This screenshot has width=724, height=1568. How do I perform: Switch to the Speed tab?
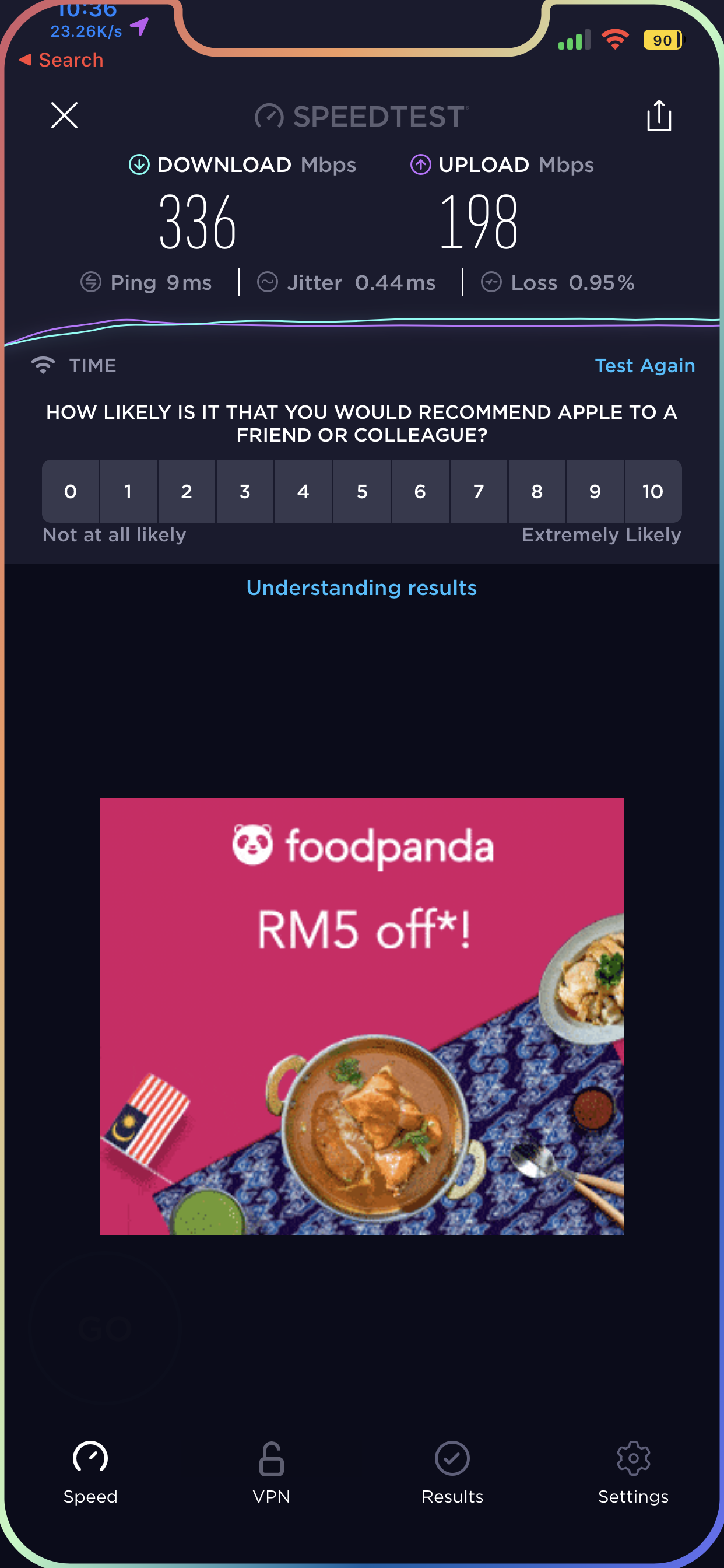pos(91,1472)
